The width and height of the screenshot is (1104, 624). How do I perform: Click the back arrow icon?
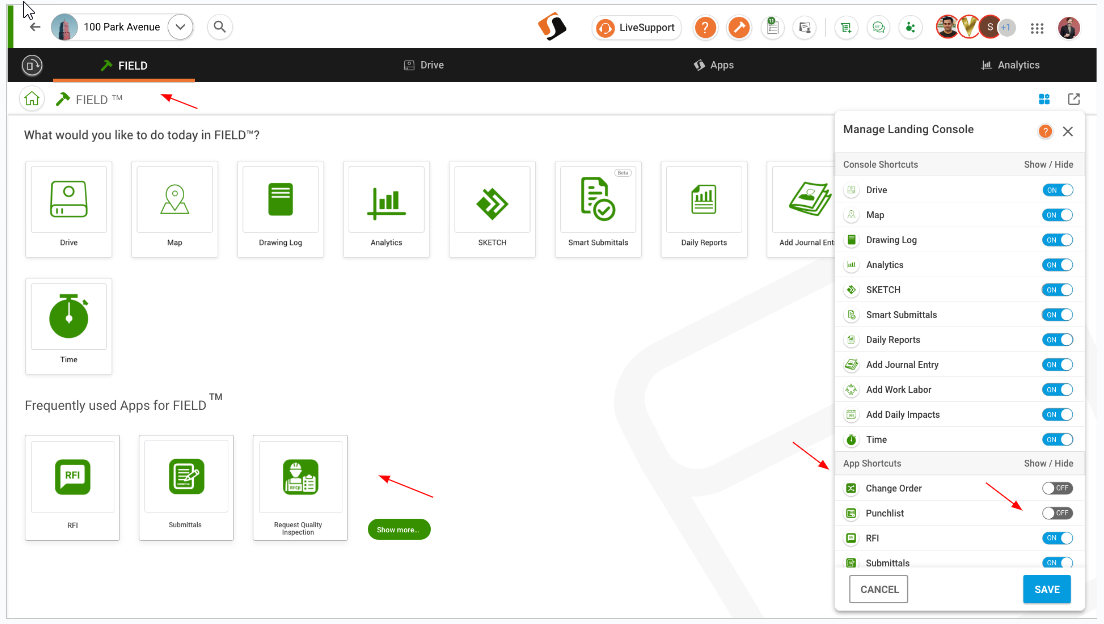pos(34,27)
